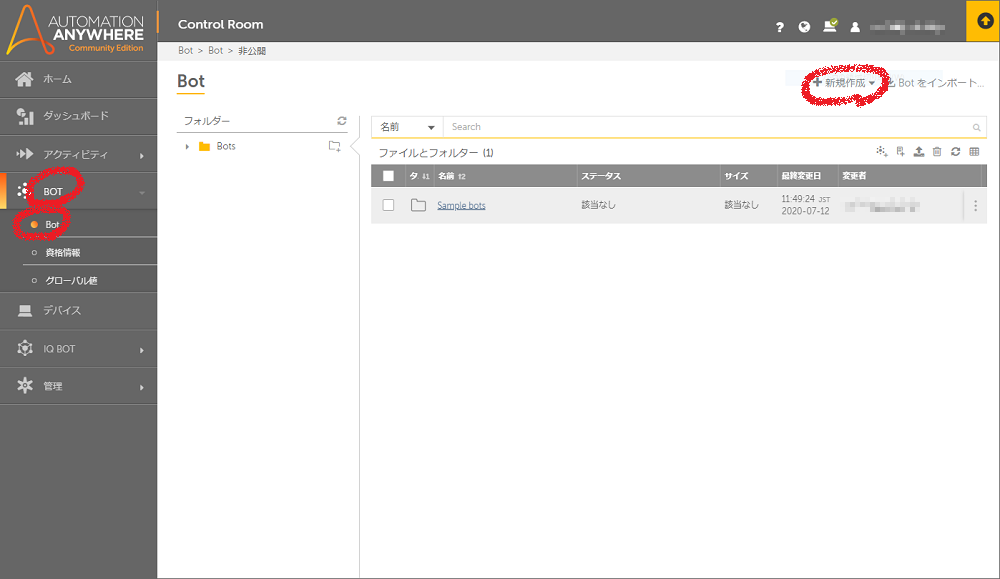Check the Sample bots row checkbox
The image size is (1000, 579).
point(388,205)
